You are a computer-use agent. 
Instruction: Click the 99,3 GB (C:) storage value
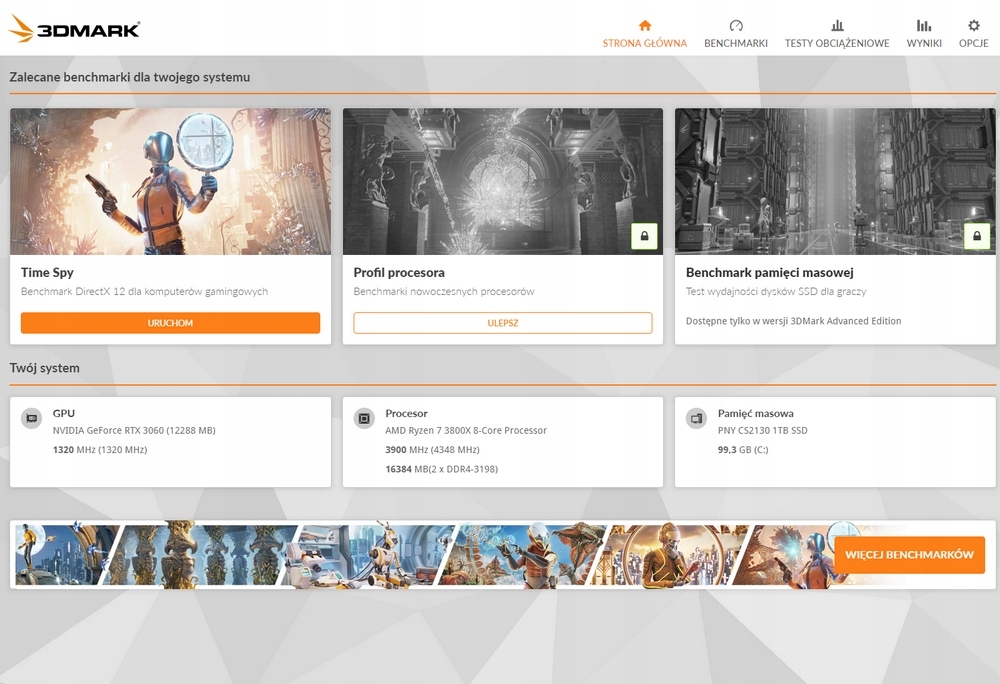click(743, 449)
